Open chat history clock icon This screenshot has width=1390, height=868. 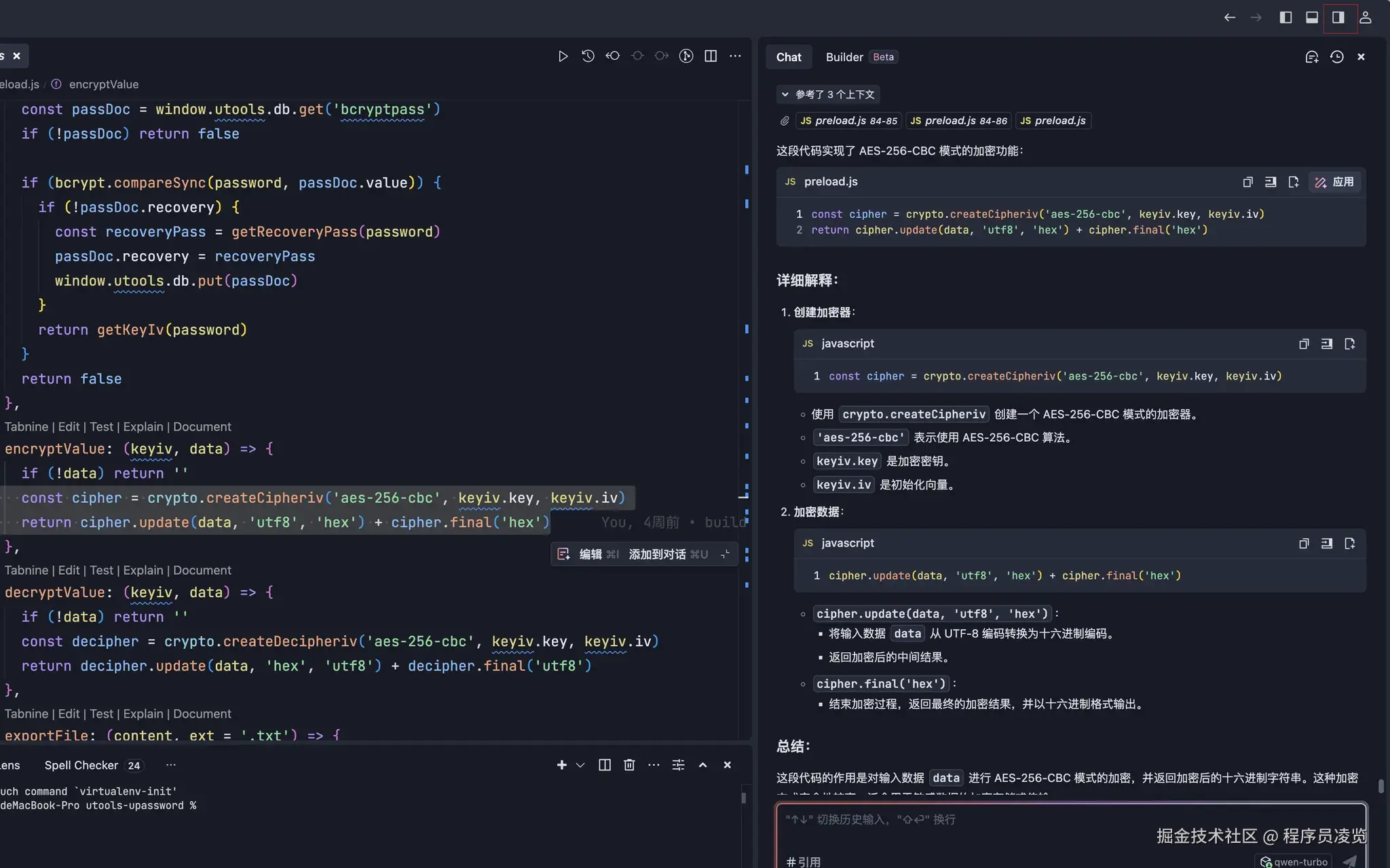coord(1336,57)
